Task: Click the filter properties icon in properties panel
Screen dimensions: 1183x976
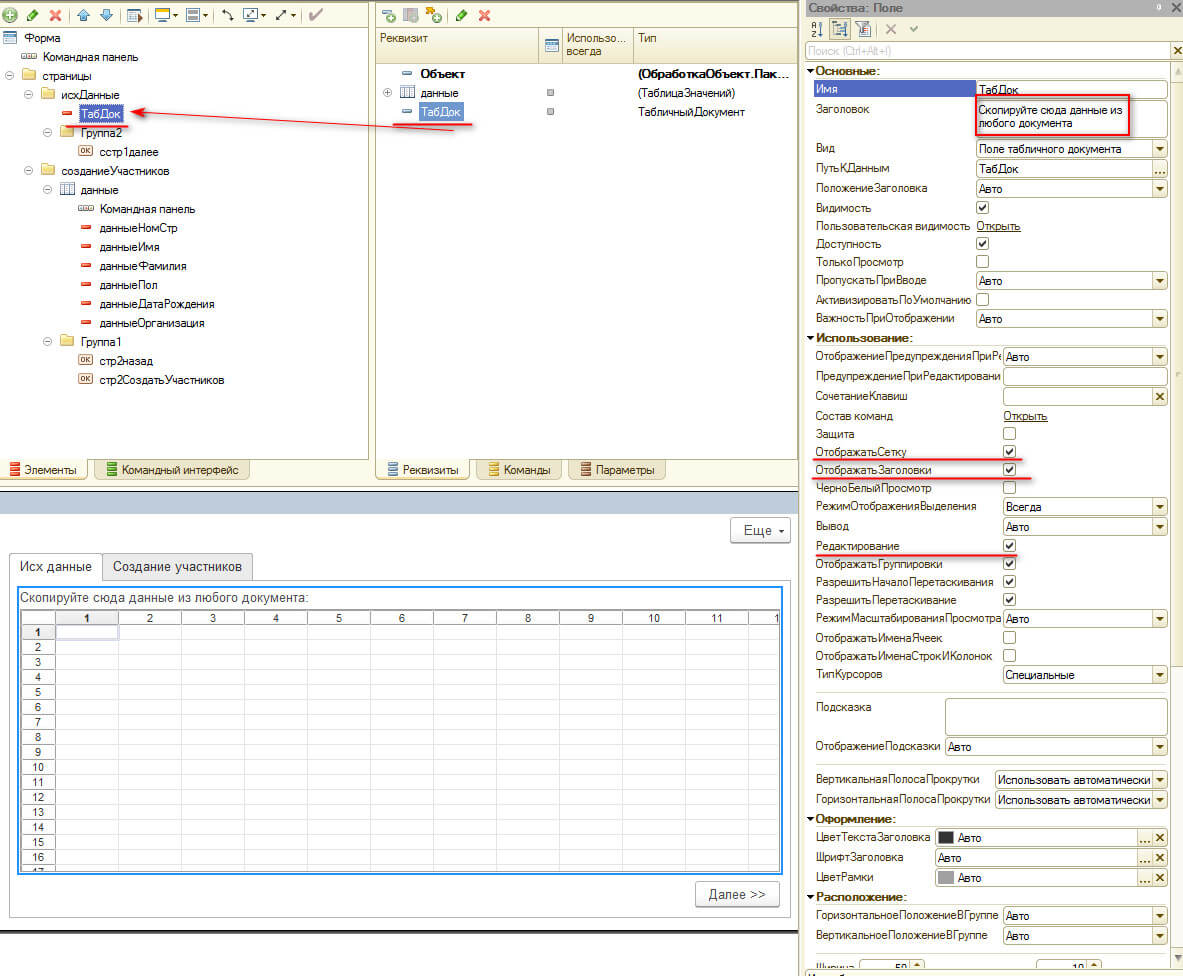Action: (862, 30)
